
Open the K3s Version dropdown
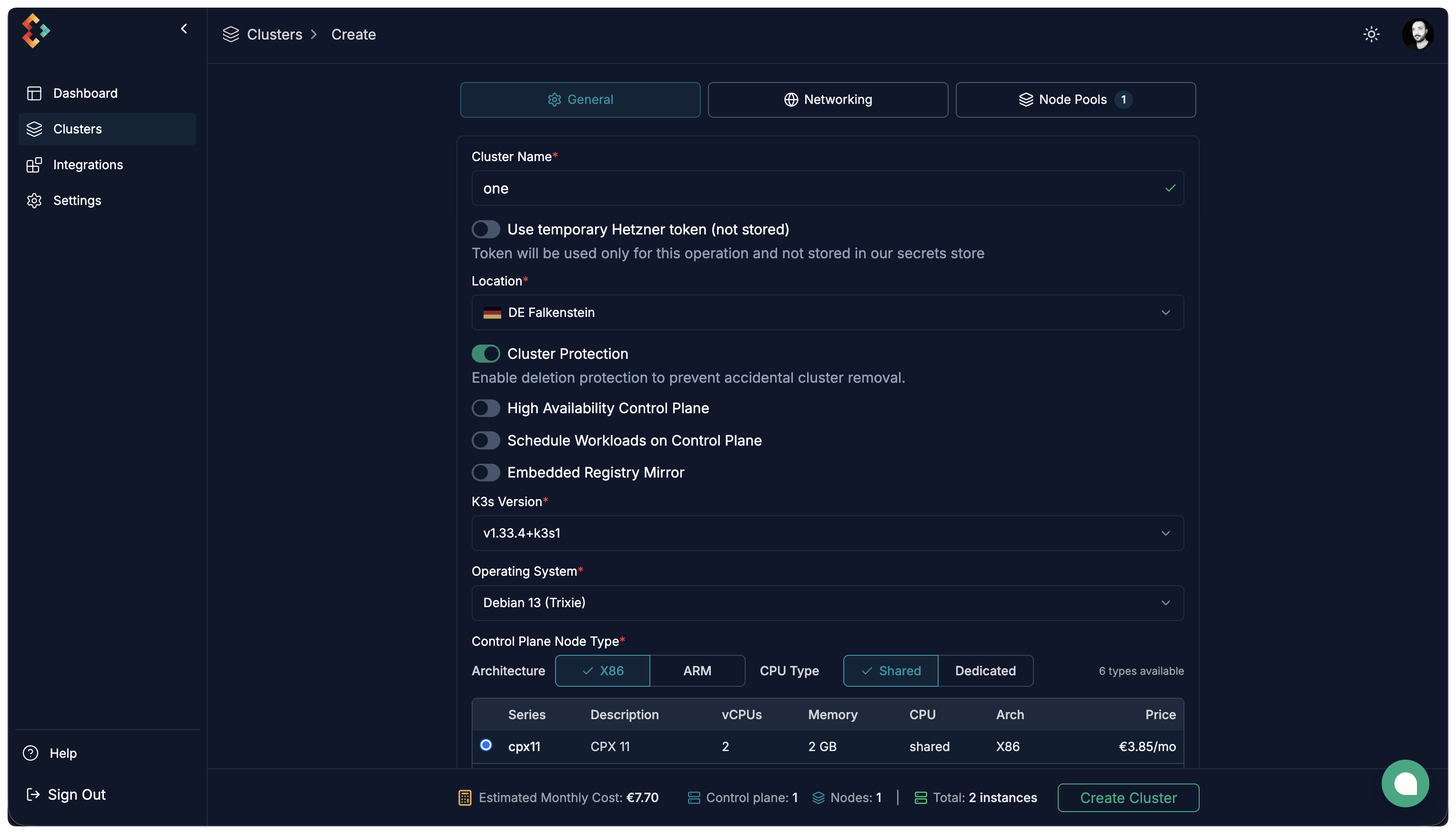[x=828, y=533]
